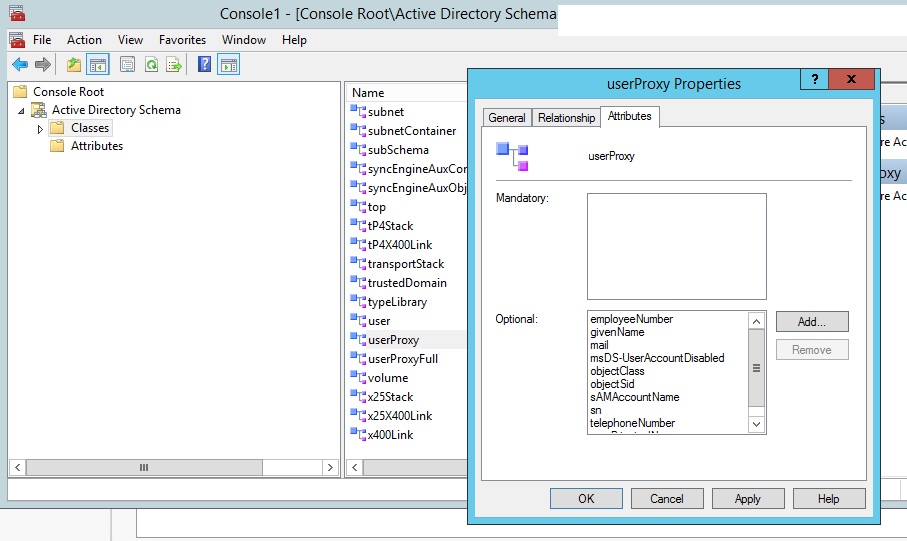Screen dimensions: 907x541
Task: Select the transportStack class icon
Action: click(358, 262)
